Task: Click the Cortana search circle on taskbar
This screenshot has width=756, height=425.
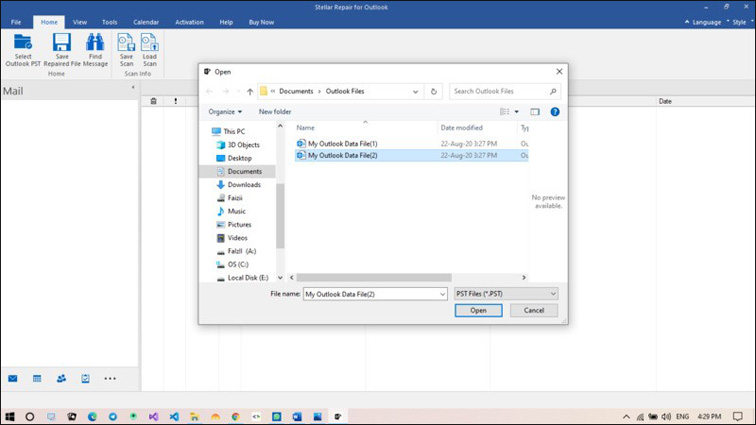Action: (30, 416)
